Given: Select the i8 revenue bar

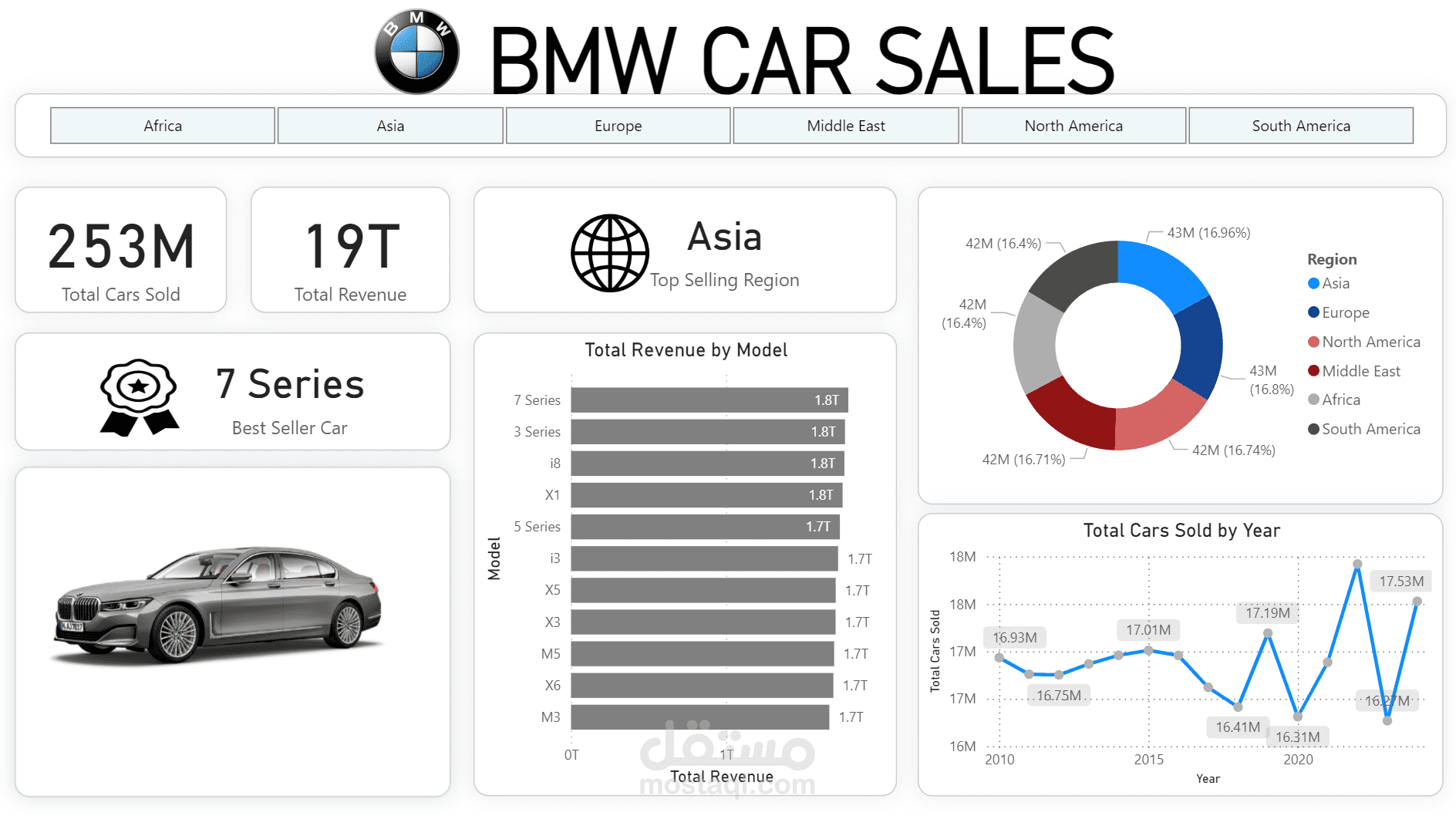Looking at the screenshot, I should (708, 463).
